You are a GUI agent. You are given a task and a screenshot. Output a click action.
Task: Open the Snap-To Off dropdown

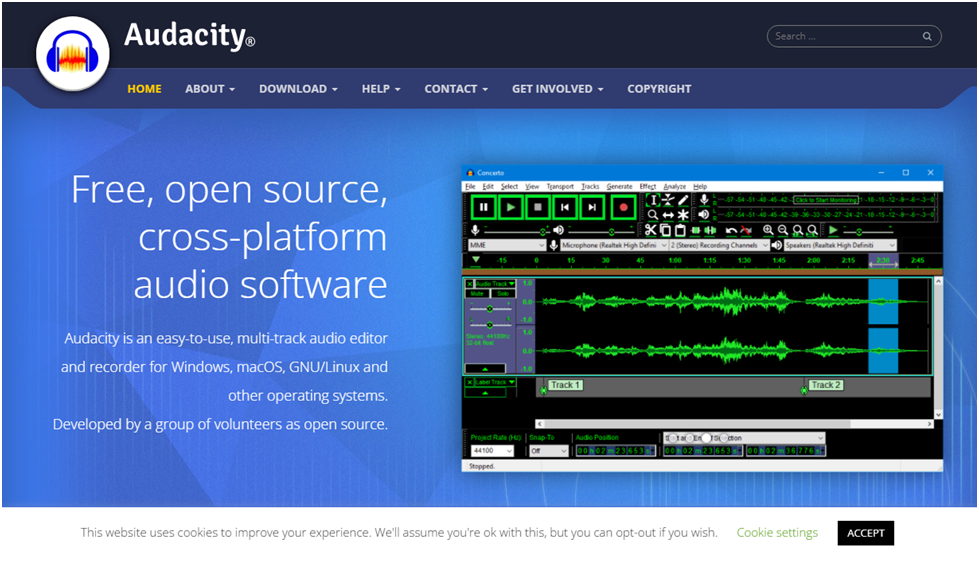click(x=549, y=451)
